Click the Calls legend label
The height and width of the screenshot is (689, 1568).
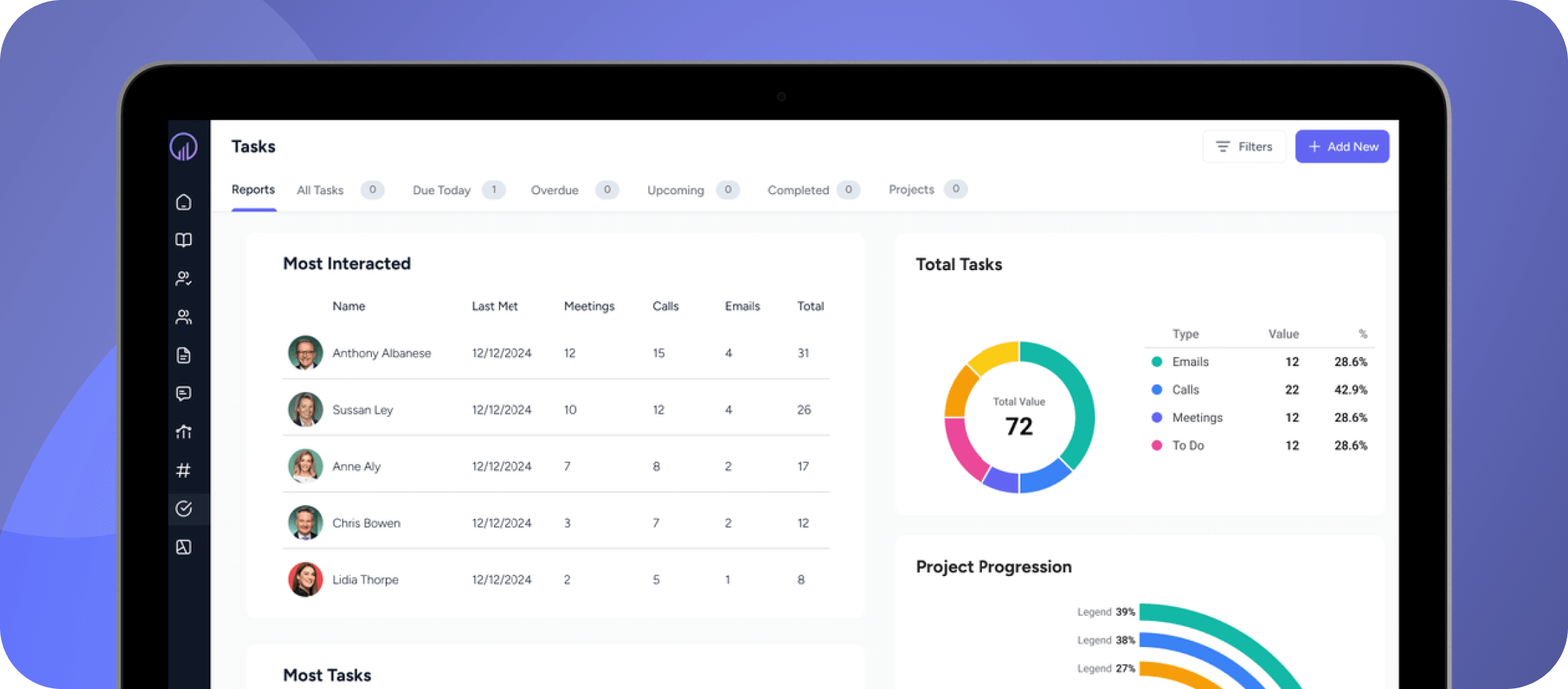1186,389
